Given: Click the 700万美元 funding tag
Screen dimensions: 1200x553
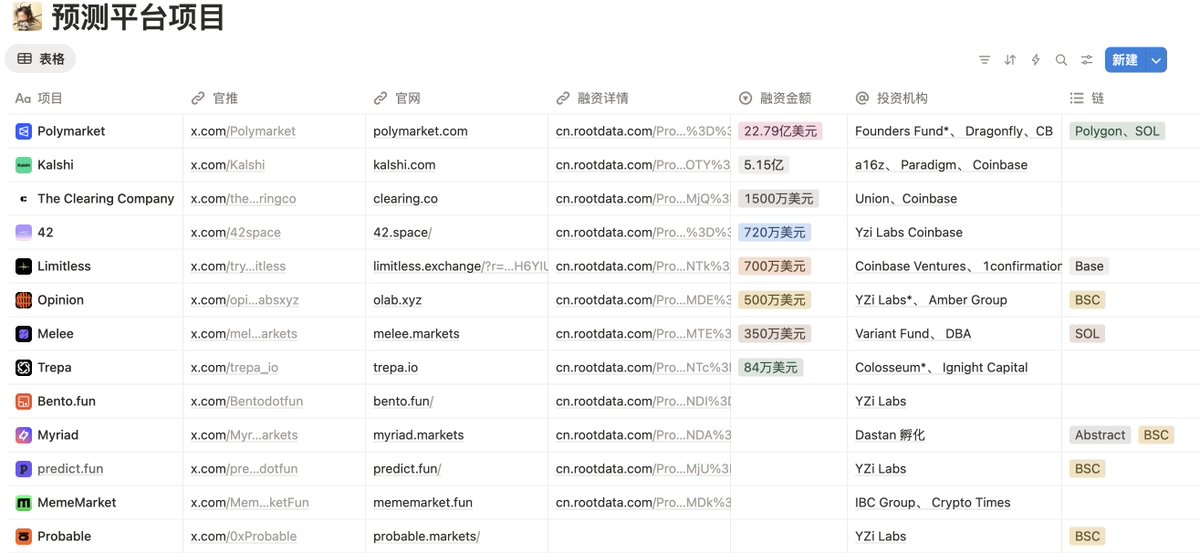Looking at the screenshot, I should [775, 266].
